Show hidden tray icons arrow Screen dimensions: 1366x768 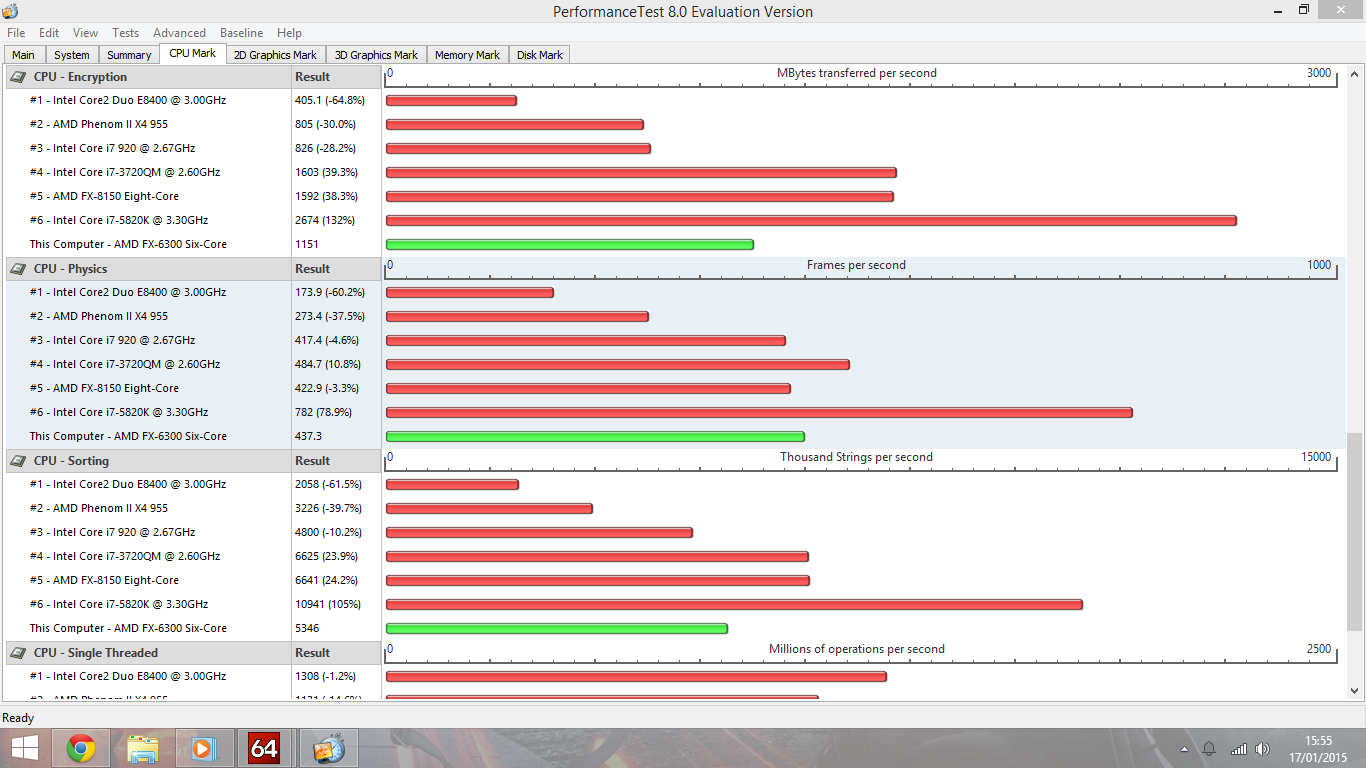pos(1185,749)
